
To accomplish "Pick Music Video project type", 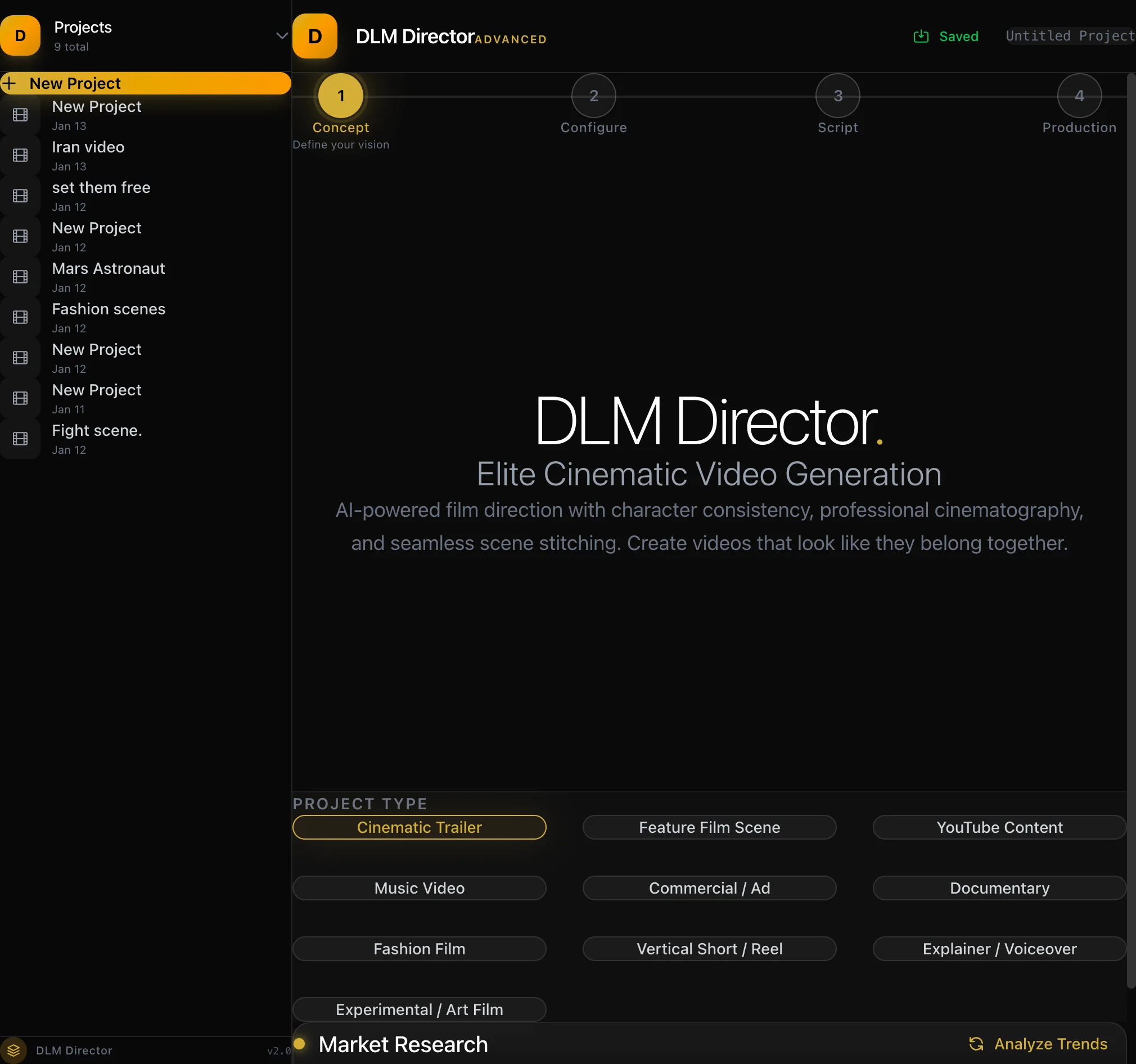I will pos(420,888).
